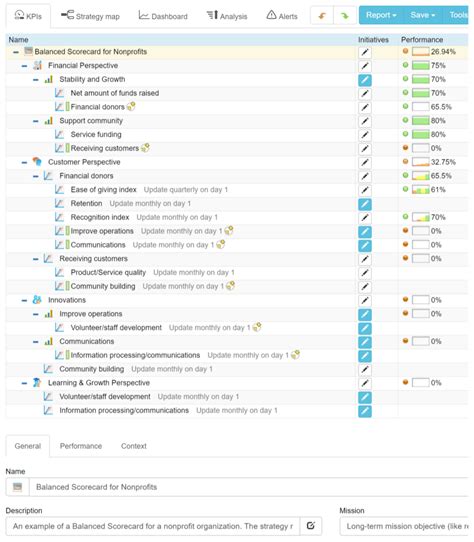
Task: Collapse the Learning & Growth Perspective
Action: click(24, 383)
